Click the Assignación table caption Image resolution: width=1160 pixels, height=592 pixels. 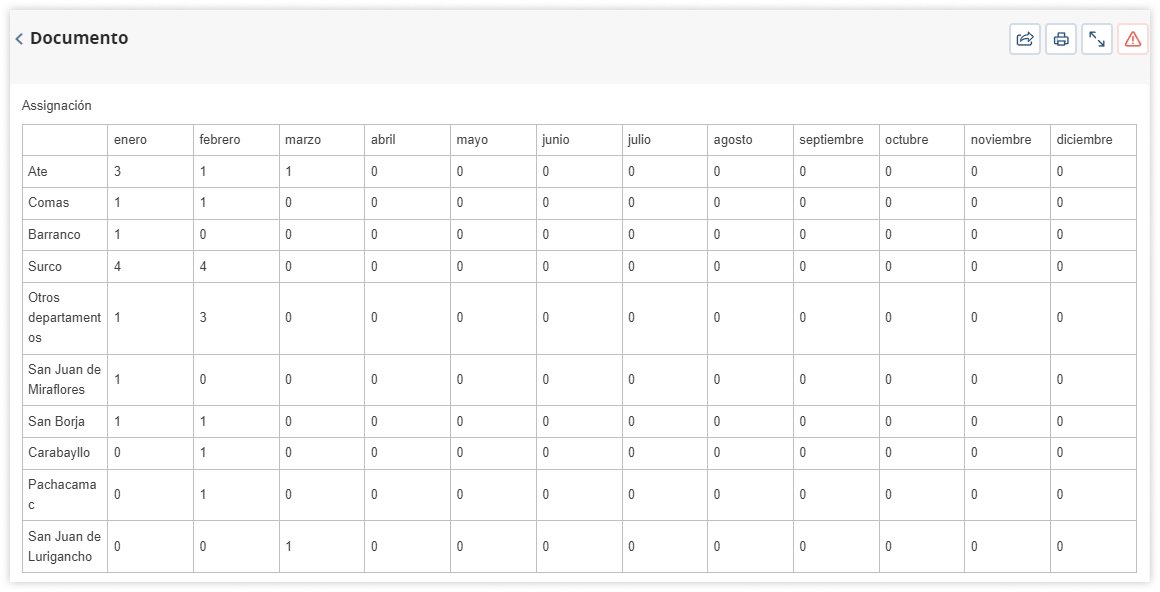(x=57, y=106)
